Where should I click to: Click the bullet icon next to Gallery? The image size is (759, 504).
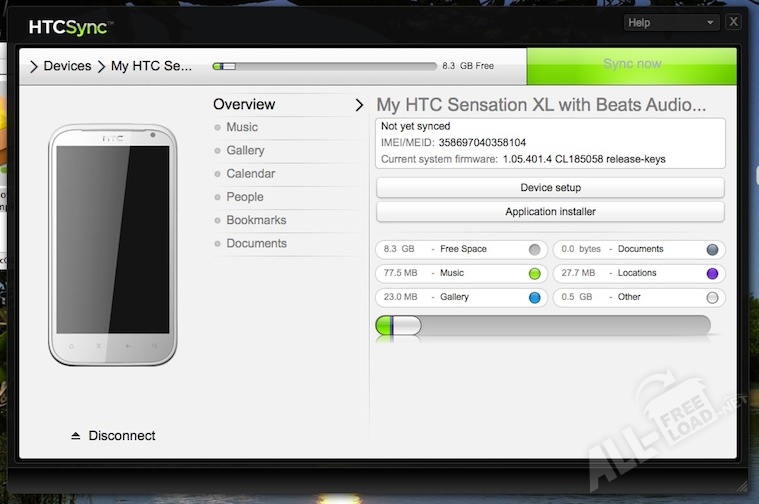(x=218, y=151)
